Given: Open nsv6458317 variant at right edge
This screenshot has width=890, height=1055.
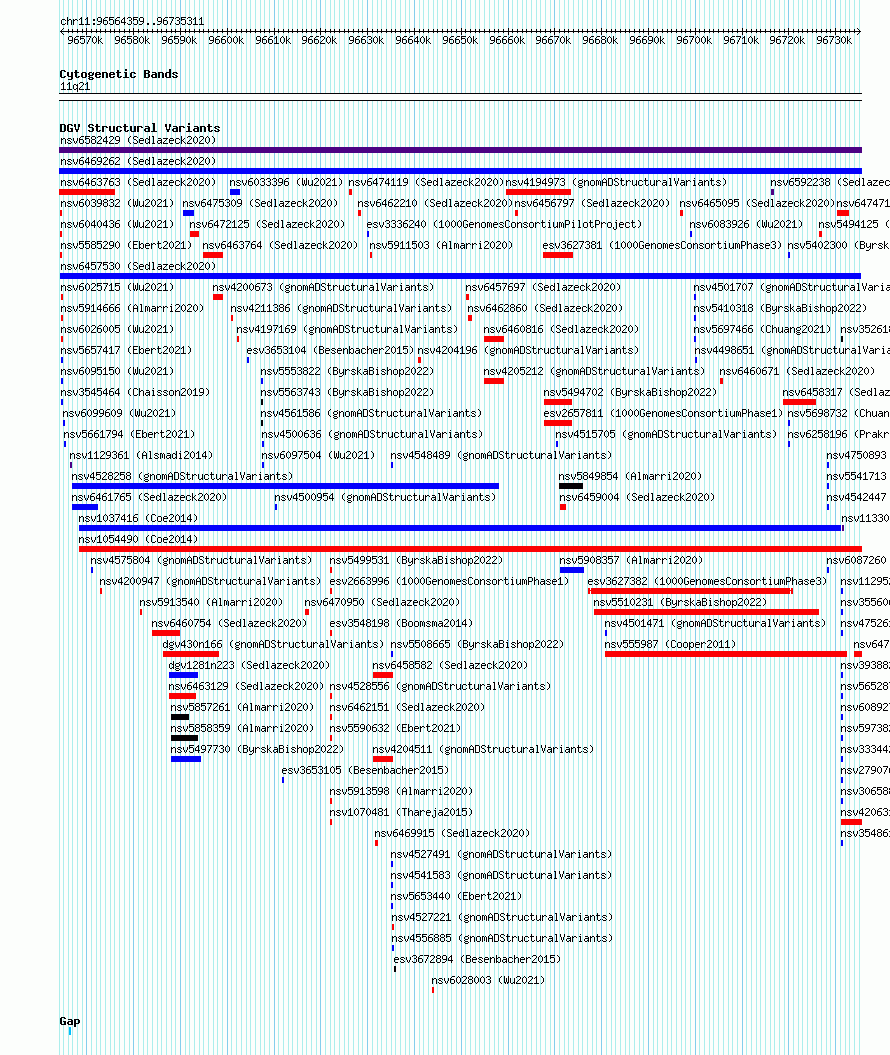Looking at the screenshot, I should pos(836,392).
